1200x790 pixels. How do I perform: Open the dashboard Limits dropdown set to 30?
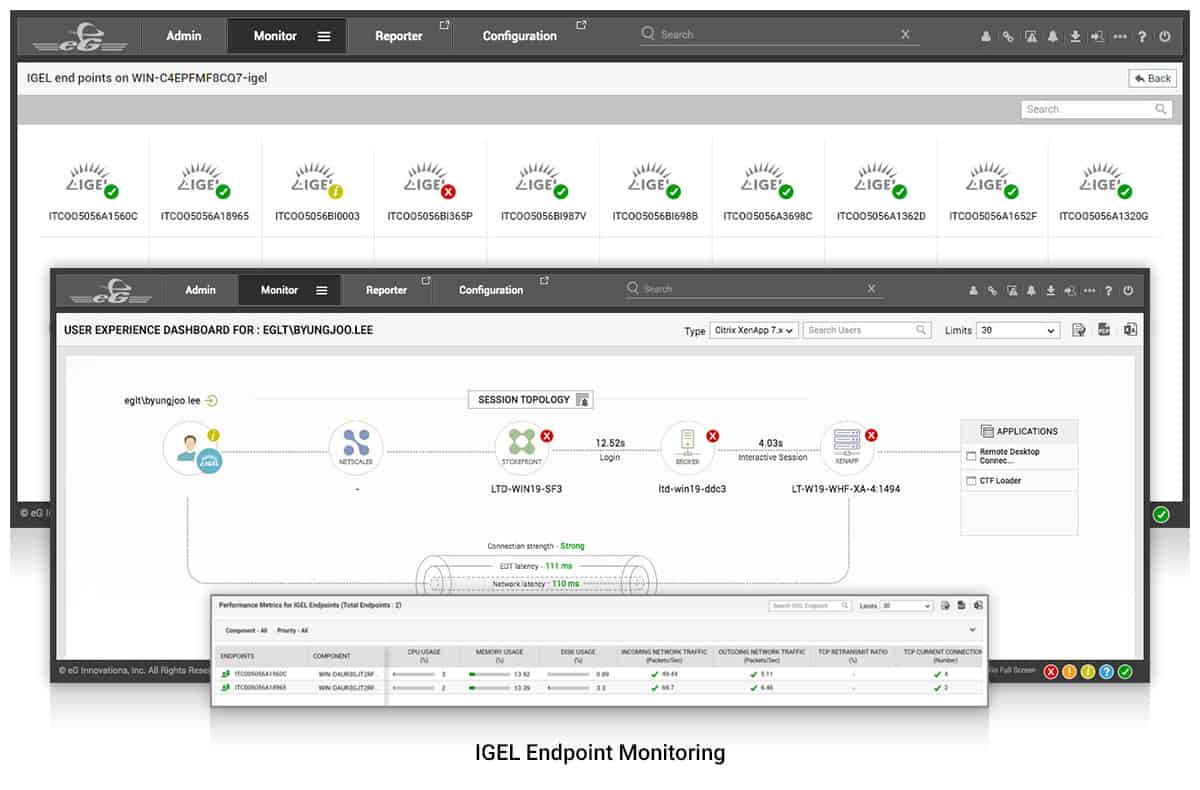pyautogui.click(x=1018, y=330)
